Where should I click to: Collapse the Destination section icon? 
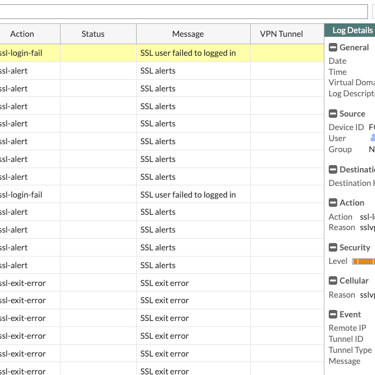pyautogui.click(x=333, y=169)
